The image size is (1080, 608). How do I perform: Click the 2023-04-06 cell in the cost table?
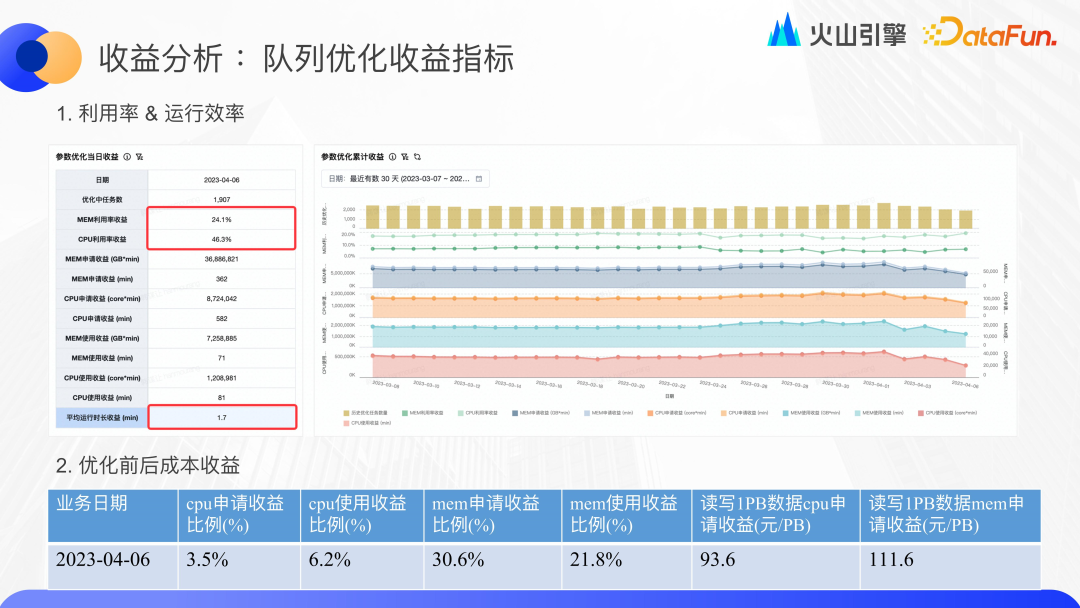coord(102,560)
